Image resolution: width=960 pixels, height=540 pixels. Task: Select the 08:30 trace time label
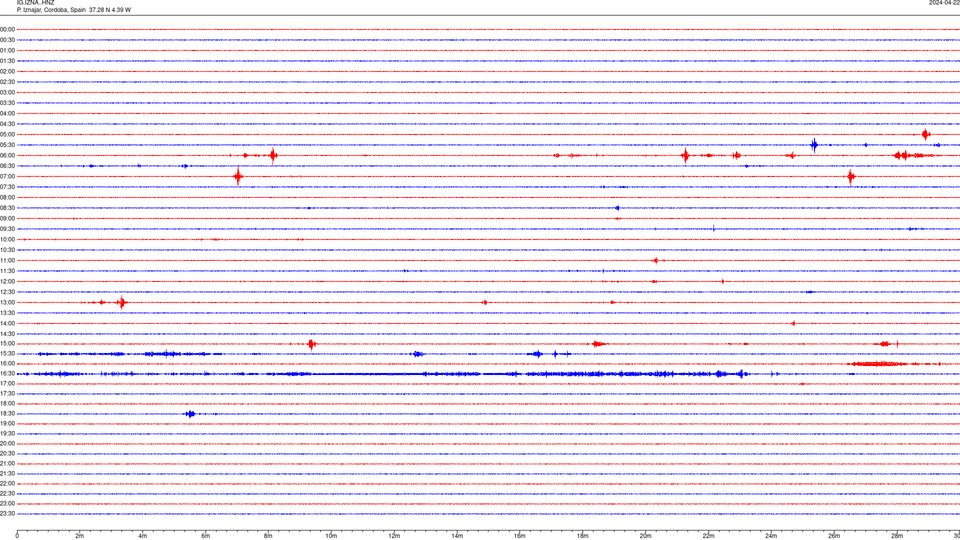(7, 208)
